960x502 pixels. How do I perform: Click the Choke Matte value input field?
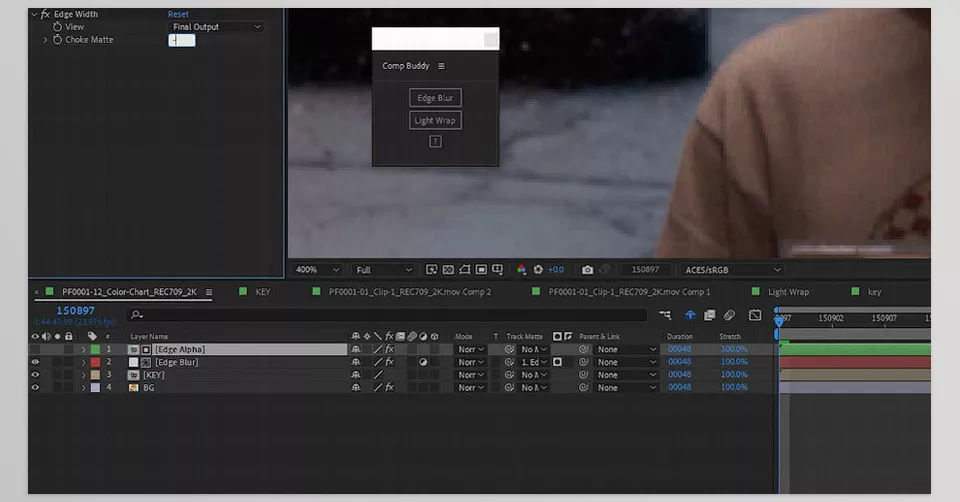(182, 40)
